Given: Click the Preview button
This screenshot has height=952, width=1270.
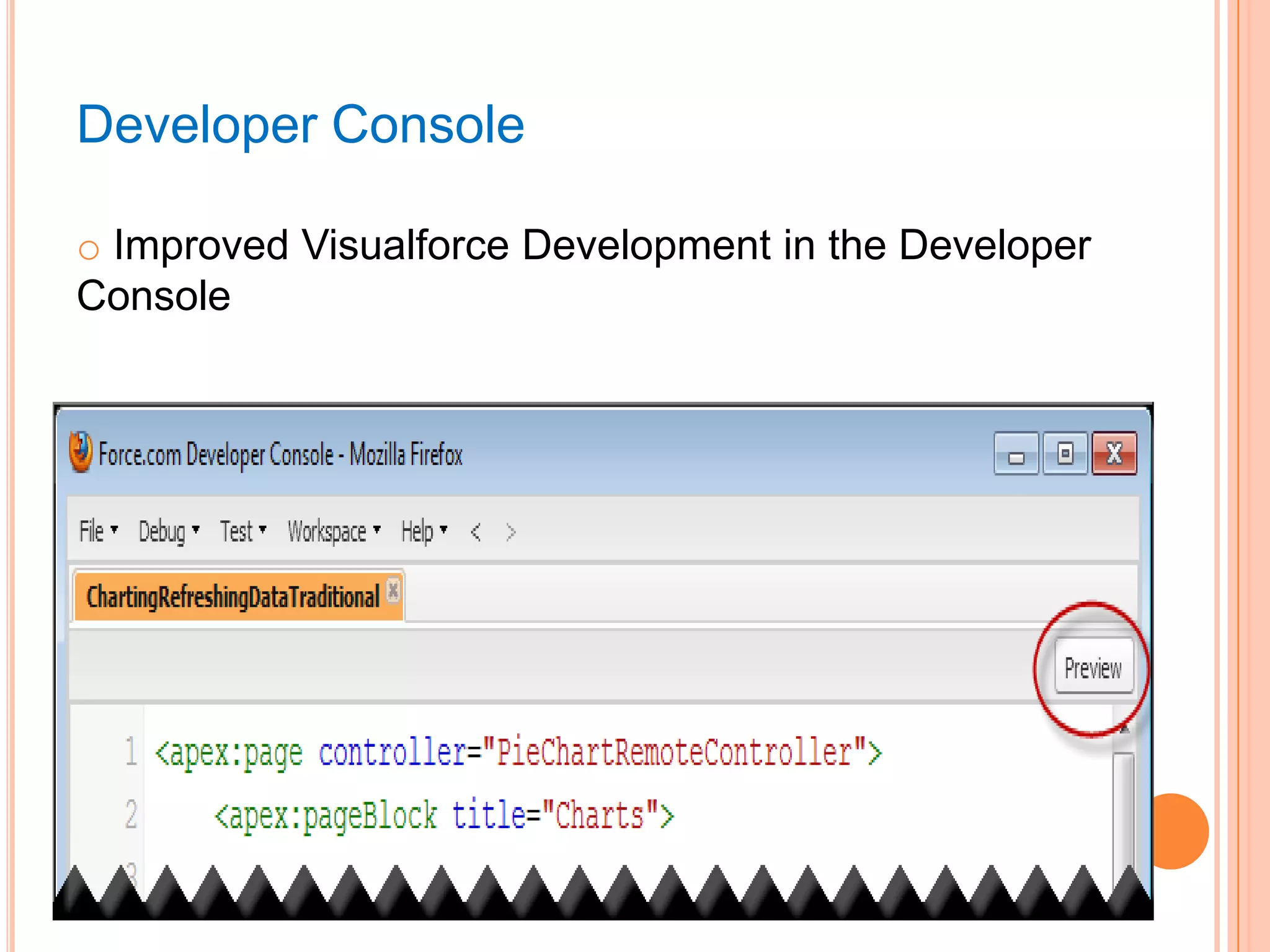Looking at the screenshot, I should tap(1094, 666).
